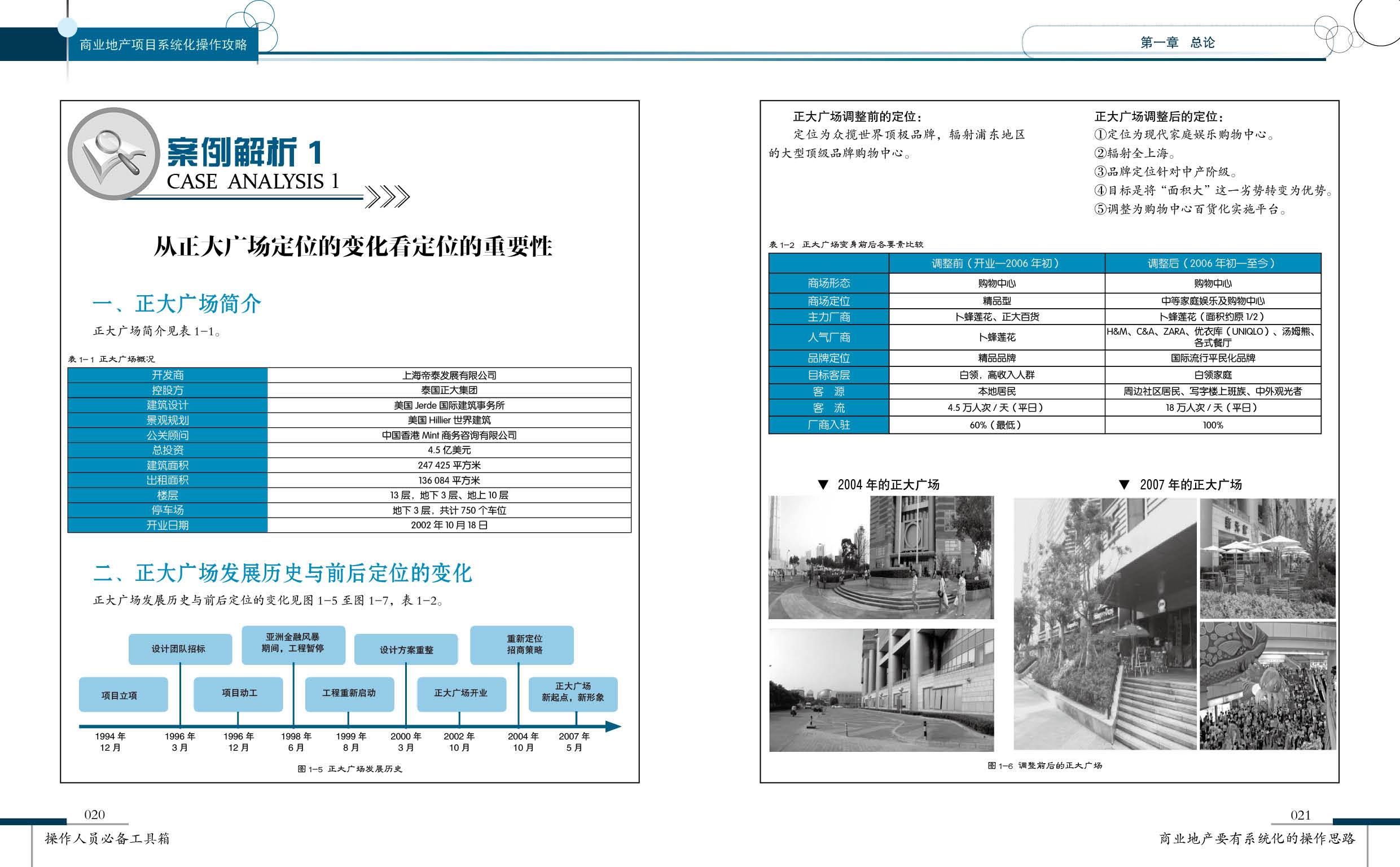1400x867 pixels.
Task: Click the 正大广场开业 timeline box
Action: click(461, 693)
